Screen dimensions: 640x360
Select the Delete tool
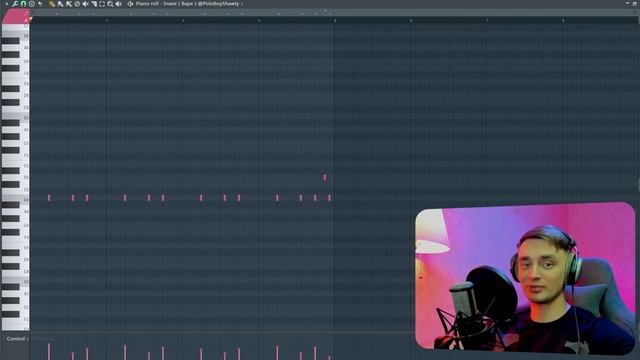77,4
